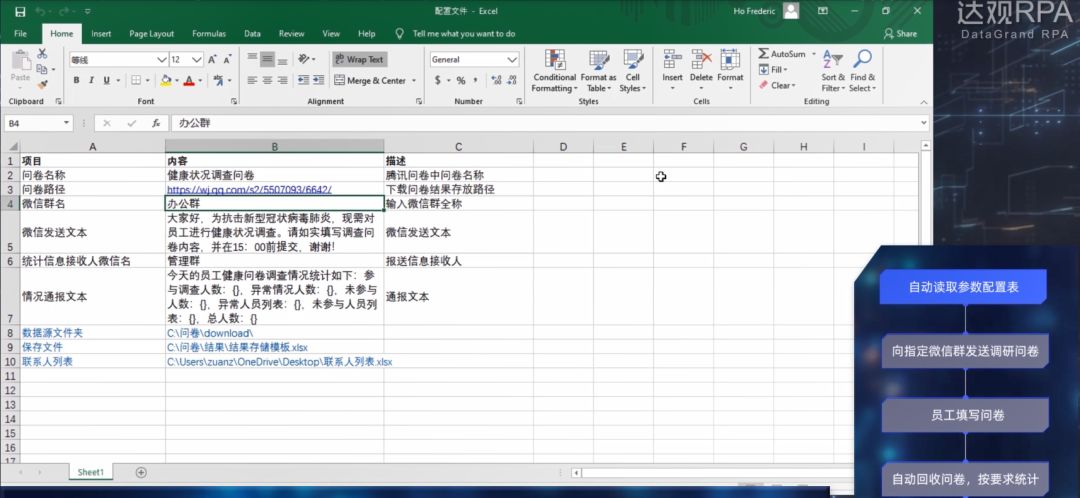Toggle Underline formatting
This screenshot has height=498, width=1080.
pos(107,81)
